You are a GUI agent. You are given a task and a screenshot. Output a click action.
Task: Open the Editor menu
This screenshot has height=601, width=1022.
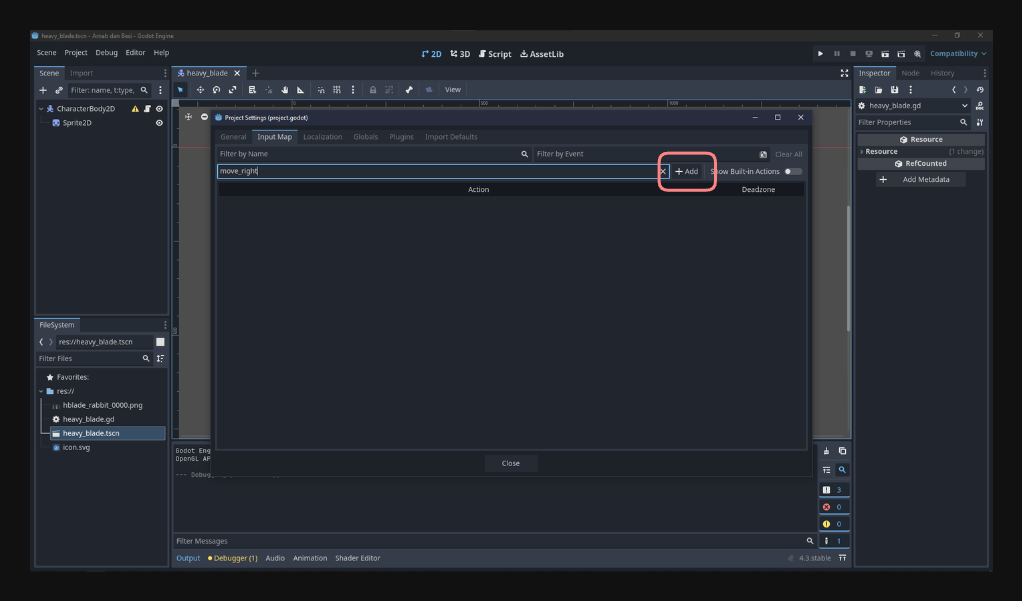pos(135,53)
